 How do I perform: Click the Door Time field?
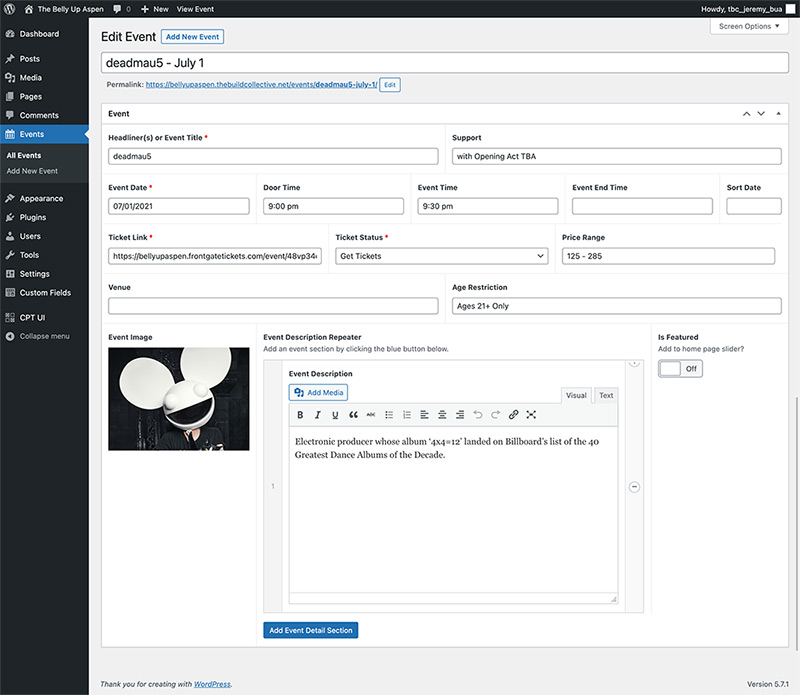[333, 206]
